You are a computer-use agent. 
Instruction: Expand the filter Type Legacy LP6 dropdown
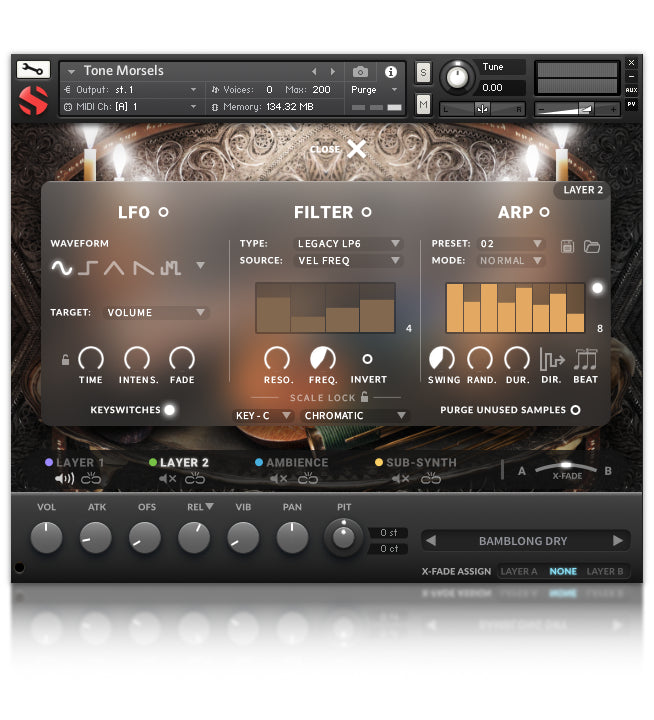[x=348, y=243]
